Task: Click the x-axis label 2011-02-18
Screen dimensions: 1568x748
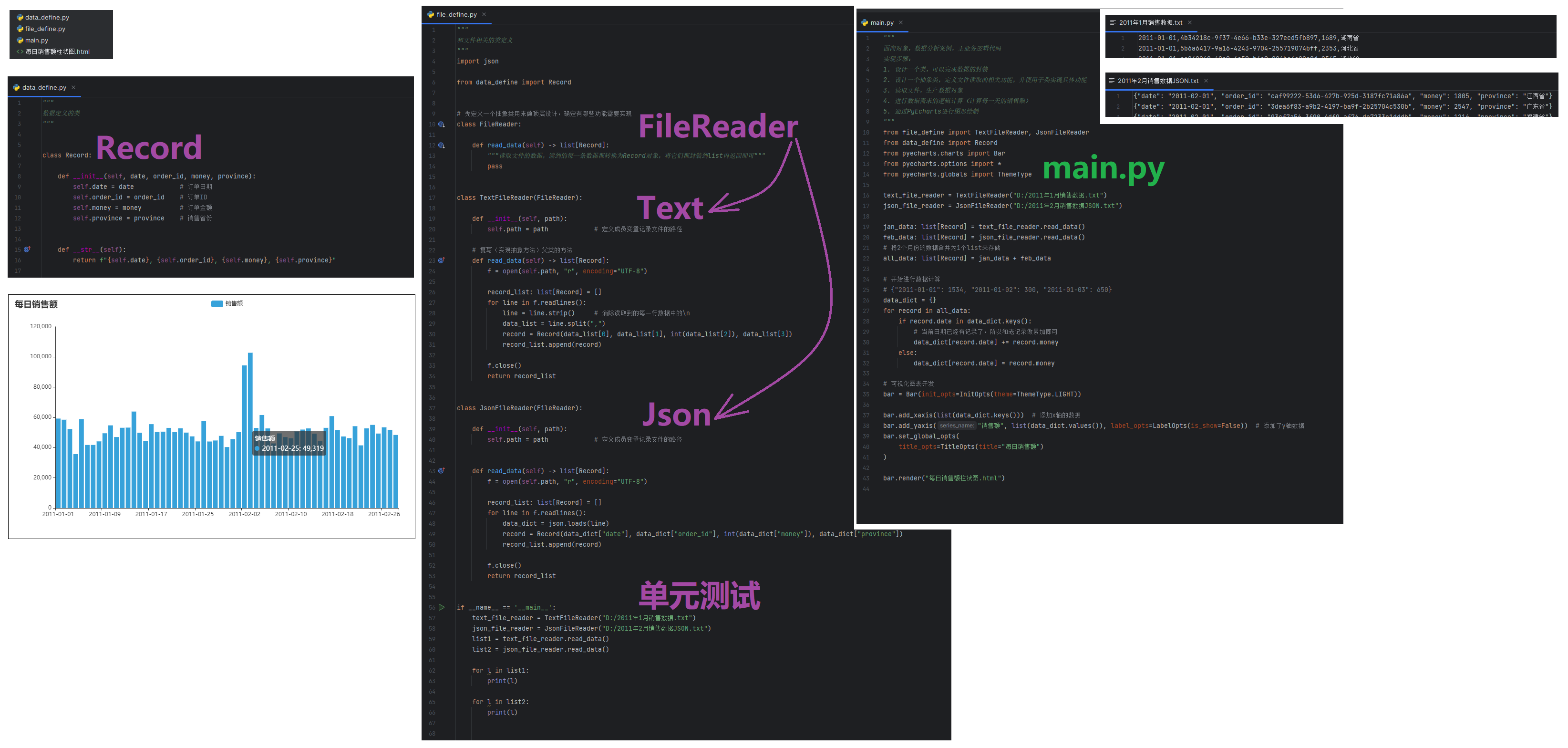Action: tap(337, 514)
